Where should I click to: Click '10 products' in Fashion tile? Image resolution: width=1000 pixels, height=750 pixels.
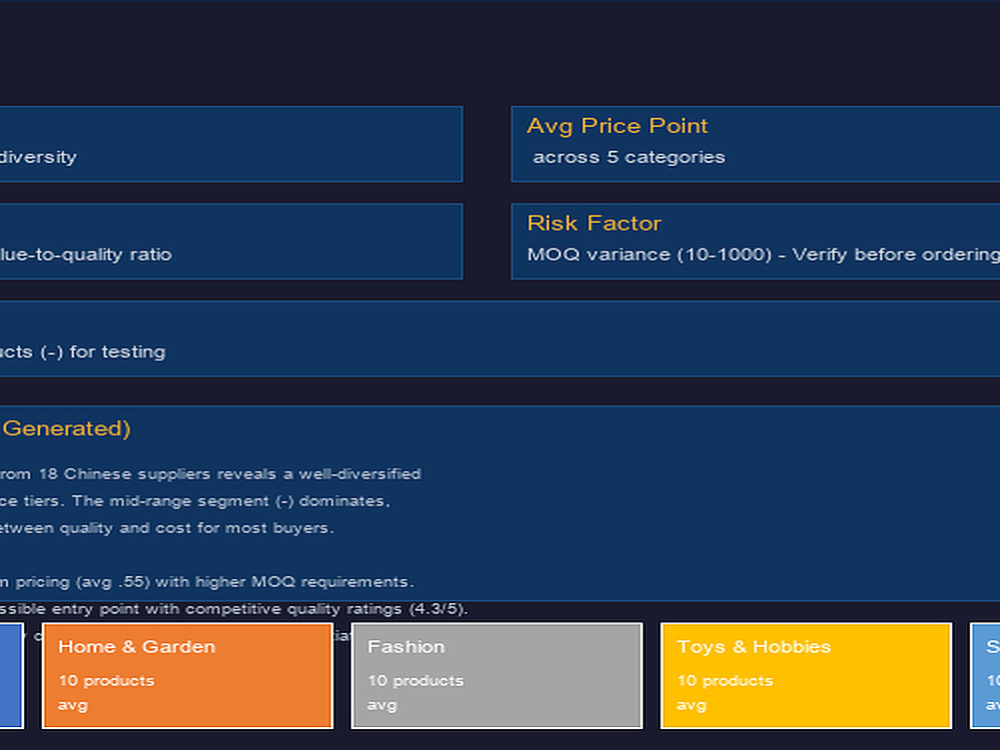point(416,681)
